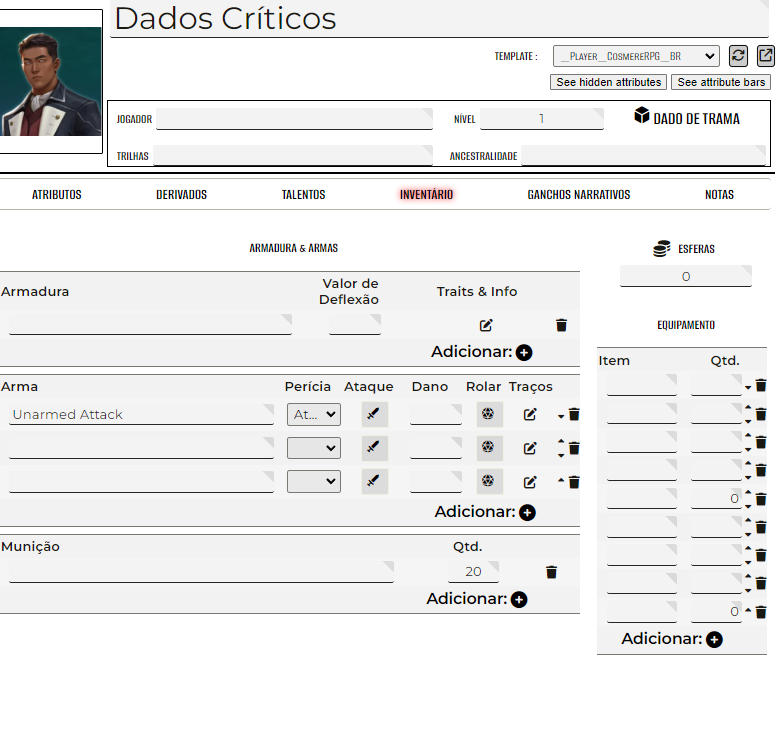The image size is (783, 741).
Task: Roll damage dice in third weapon row
Action: pos(489,481)
